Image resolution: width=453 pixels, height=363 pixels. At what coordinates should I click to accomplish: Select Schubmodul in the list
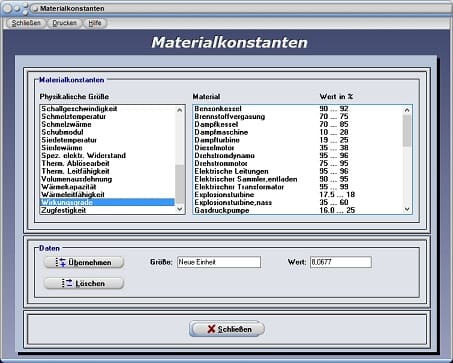(107, 132)
